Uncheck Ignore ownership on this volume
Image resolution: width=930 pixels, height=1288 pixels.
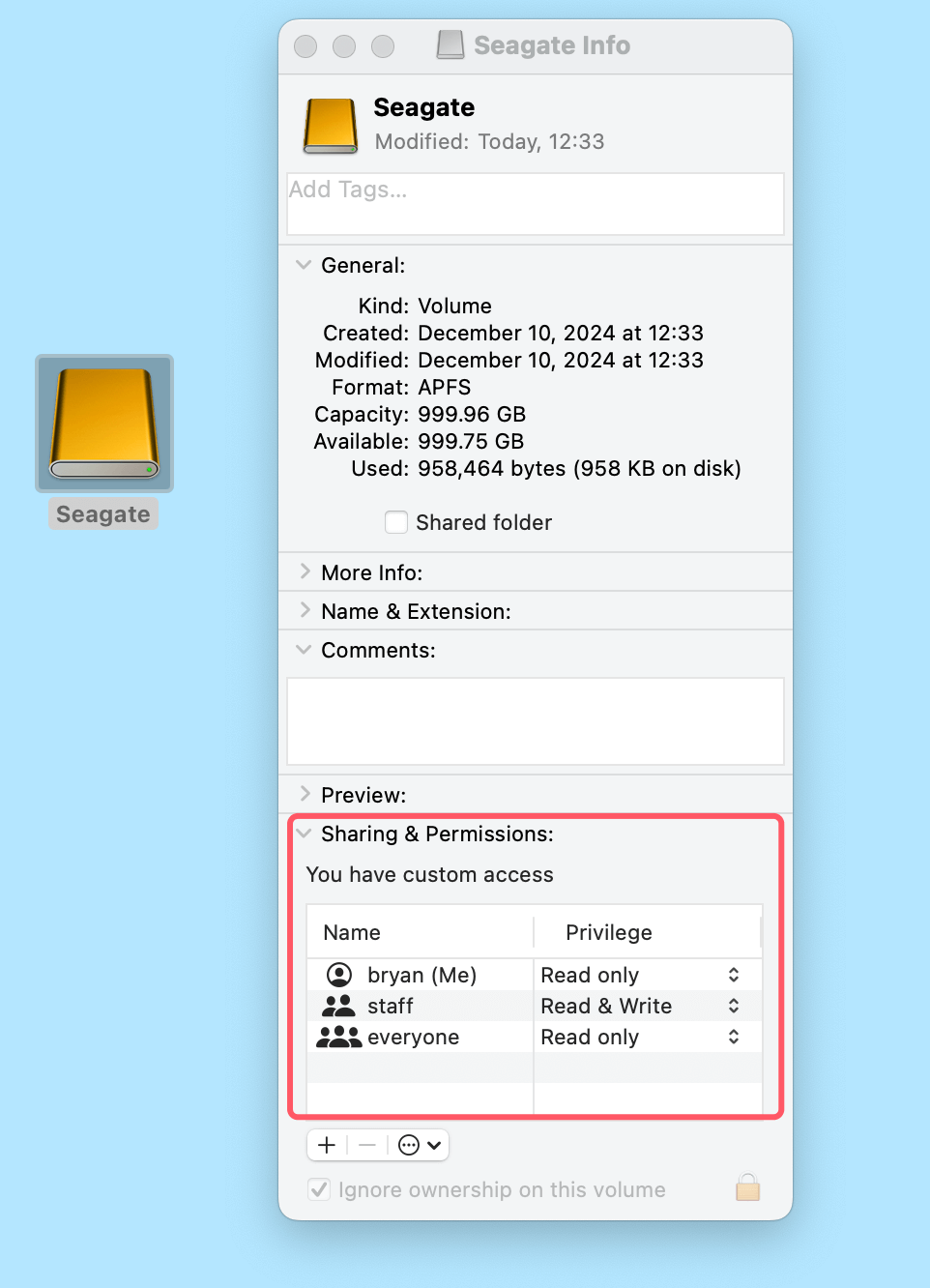319,1189
